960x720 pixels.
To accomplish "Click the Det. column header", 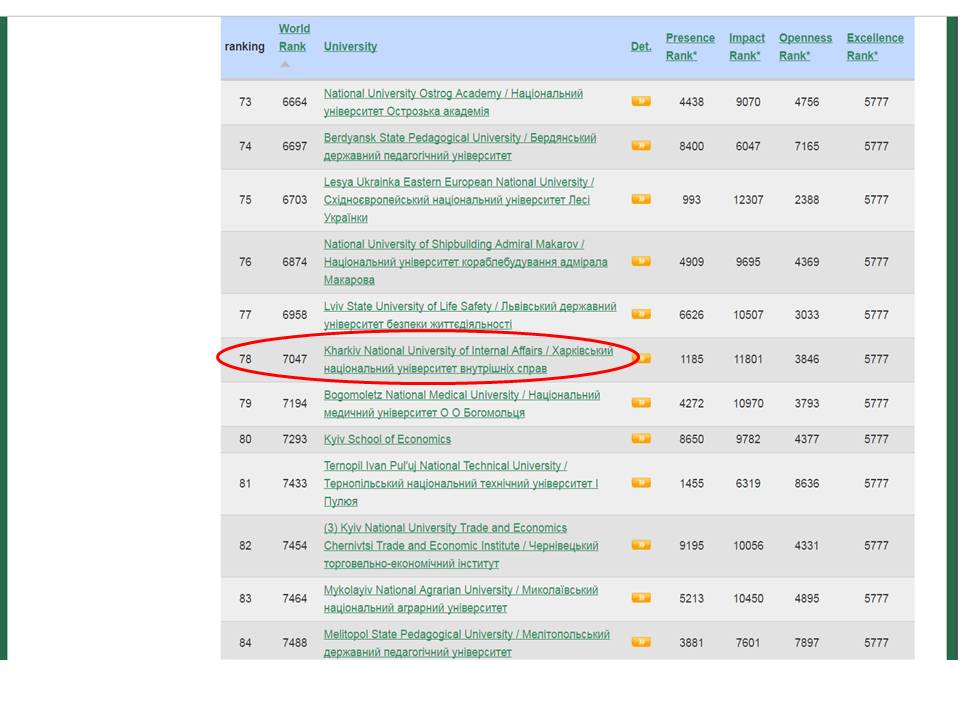I will tap(641, 46).
